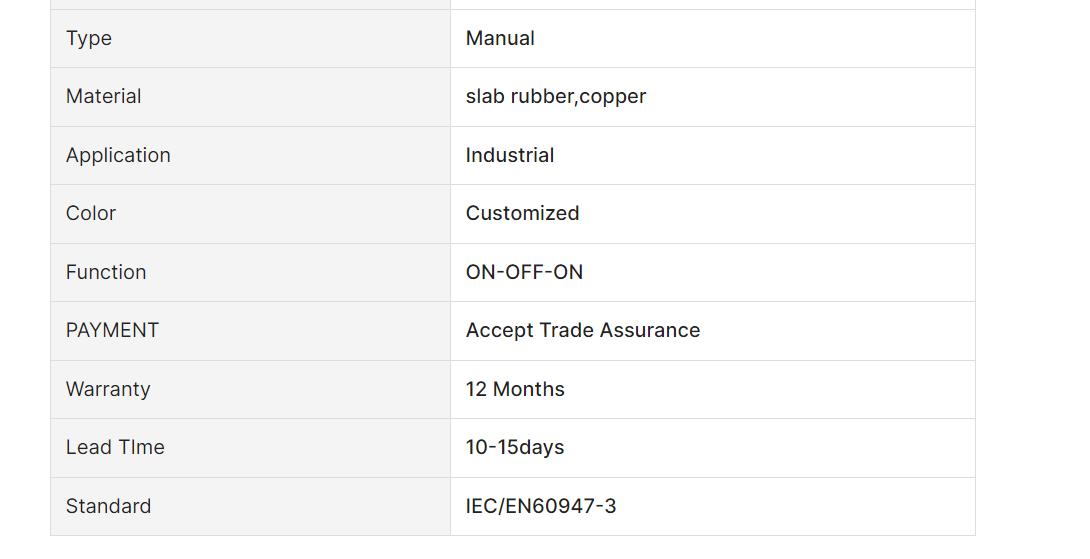Select the 12 Months warranty value
Screen dimensions: 1090x559
pos(515,389)
